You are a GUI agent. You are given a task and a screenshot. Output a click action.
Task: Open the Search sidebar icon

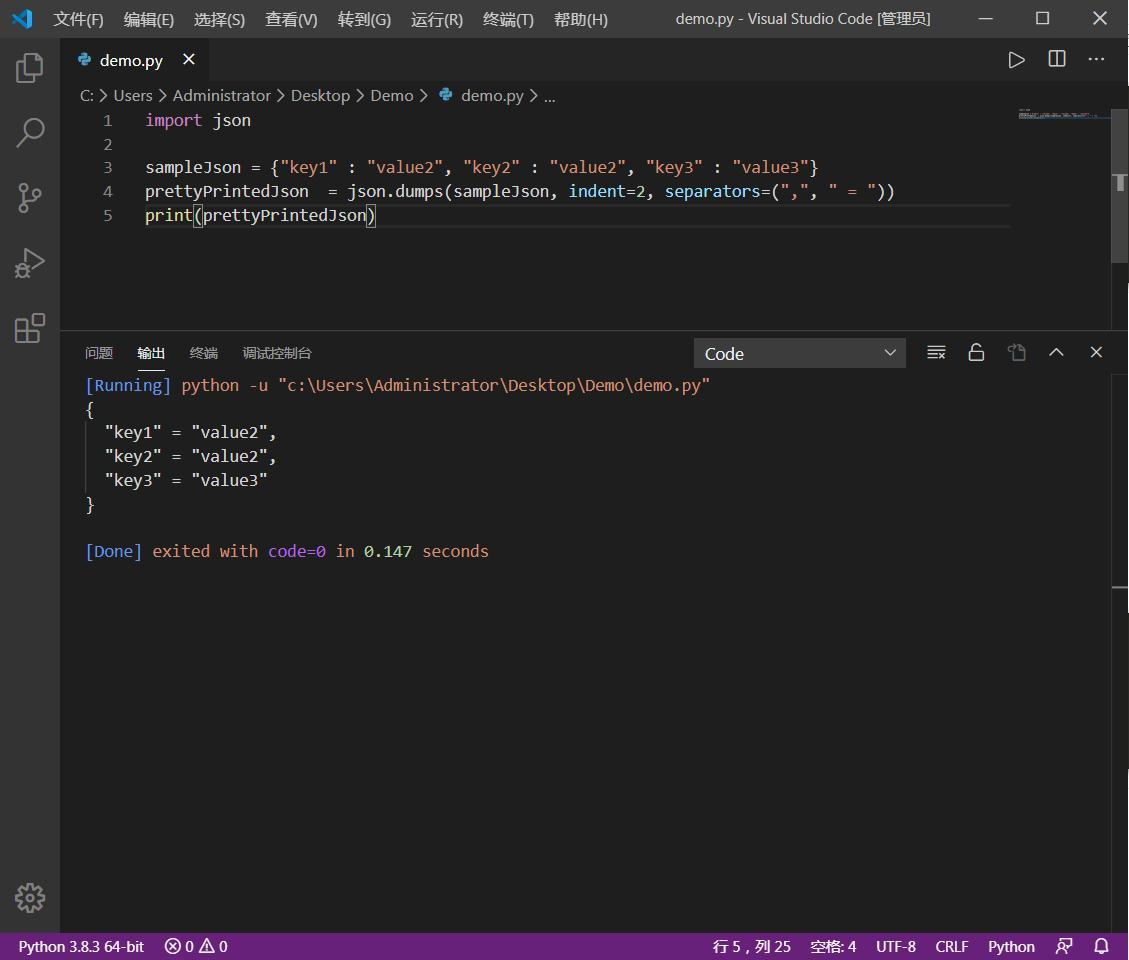[x=29, y=132]
